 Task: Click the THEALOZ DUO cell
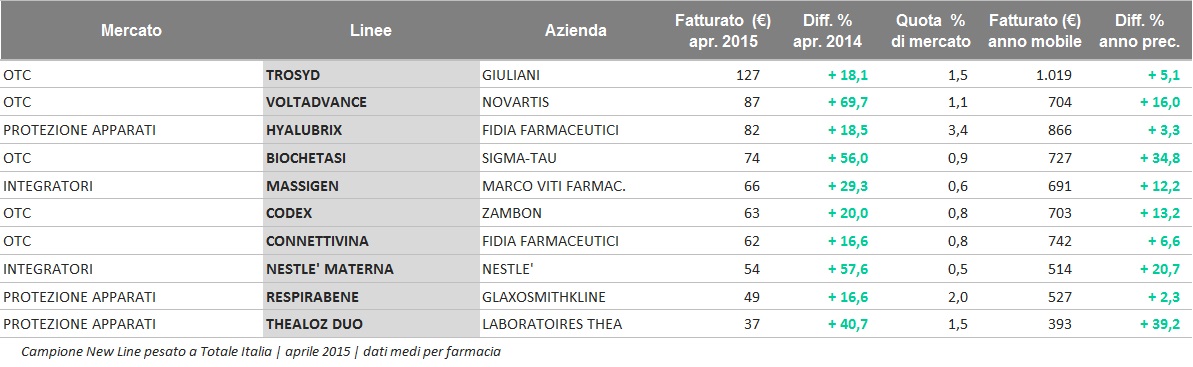pyautogui.click(x=371, y=324)
